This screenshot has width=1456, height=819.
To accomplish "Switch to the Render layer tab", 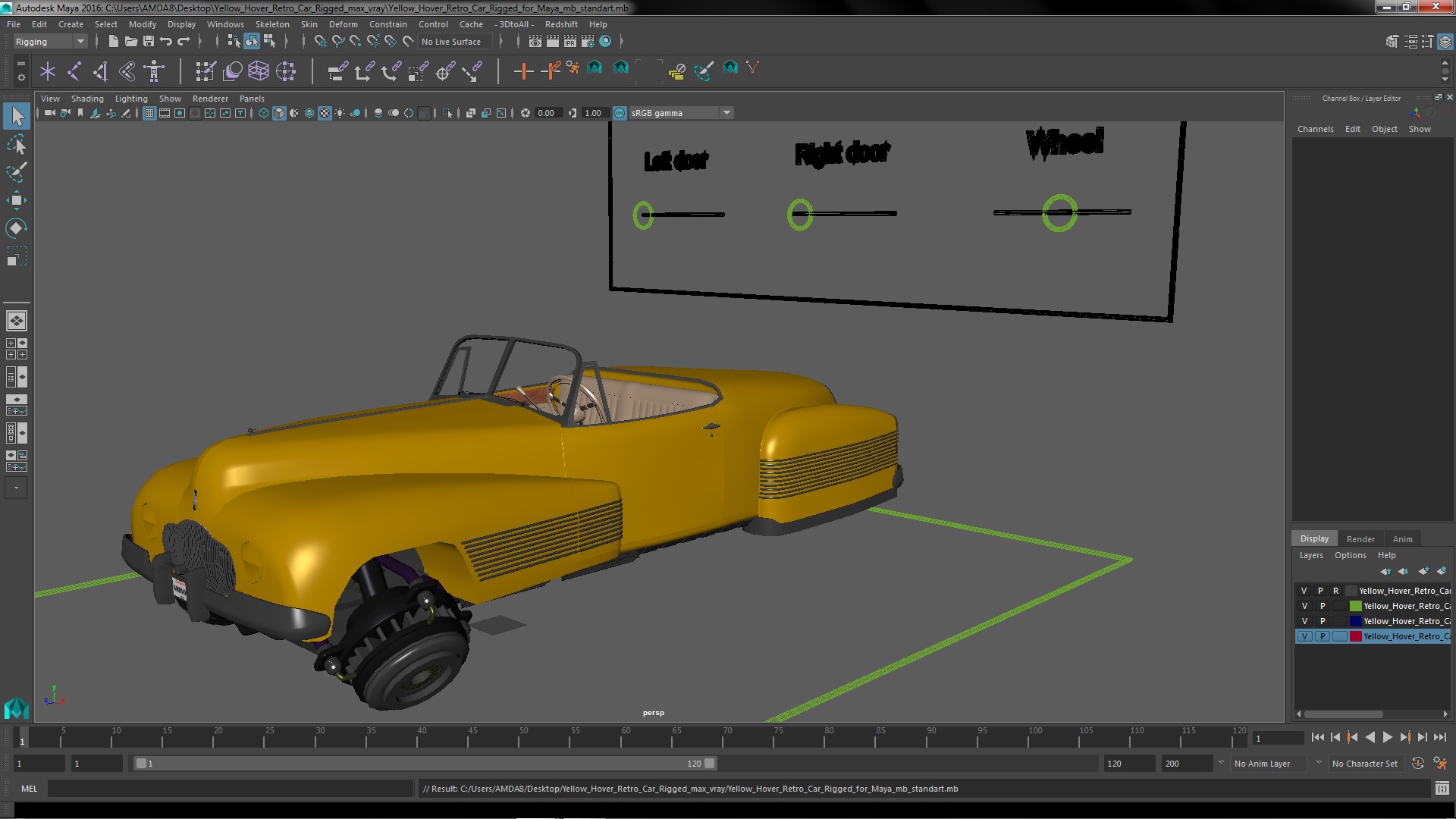I will pos(1360,539).
